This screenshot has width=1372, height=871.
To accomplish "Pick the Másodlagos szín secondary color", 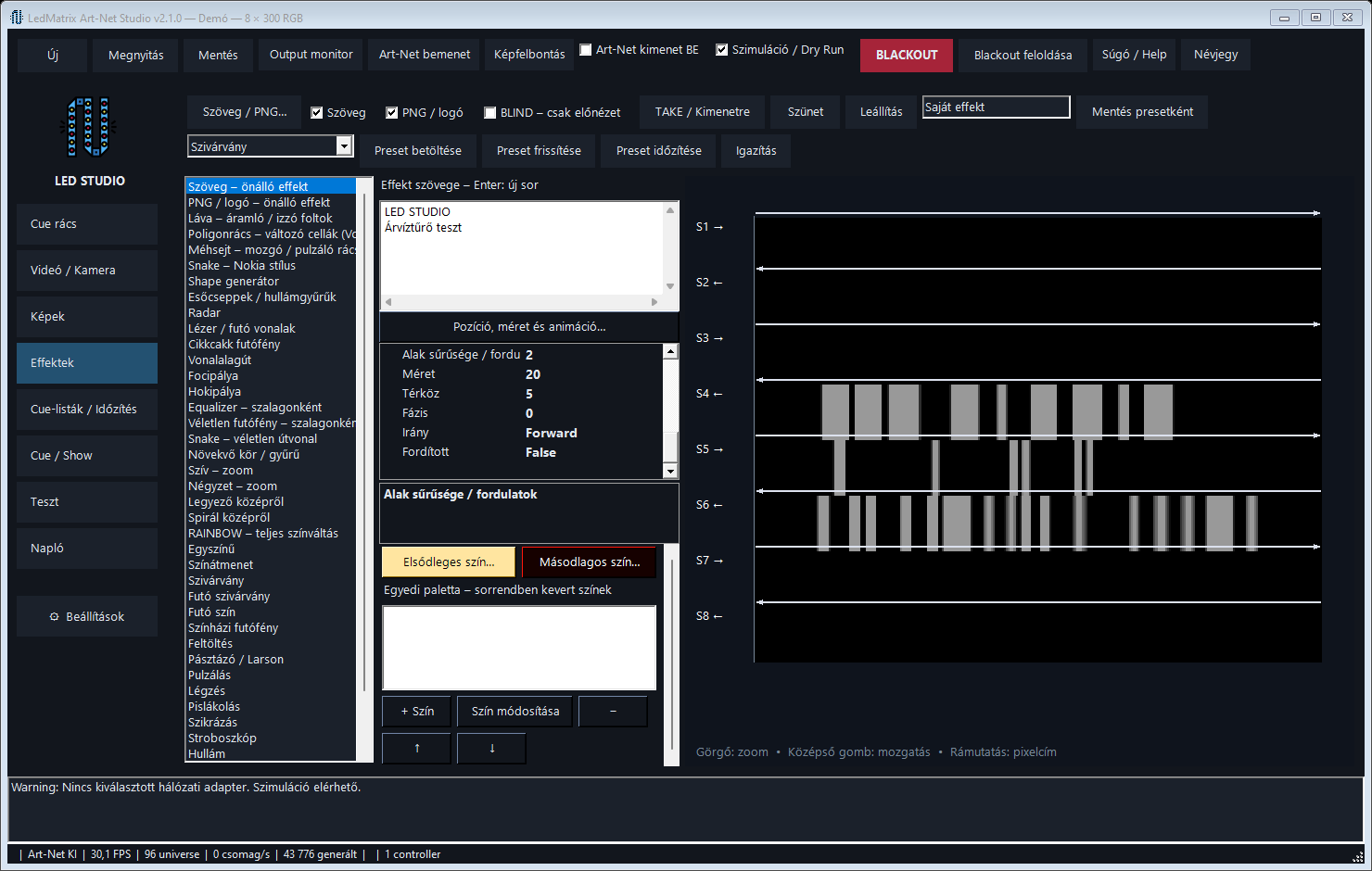I will point(590,562).
